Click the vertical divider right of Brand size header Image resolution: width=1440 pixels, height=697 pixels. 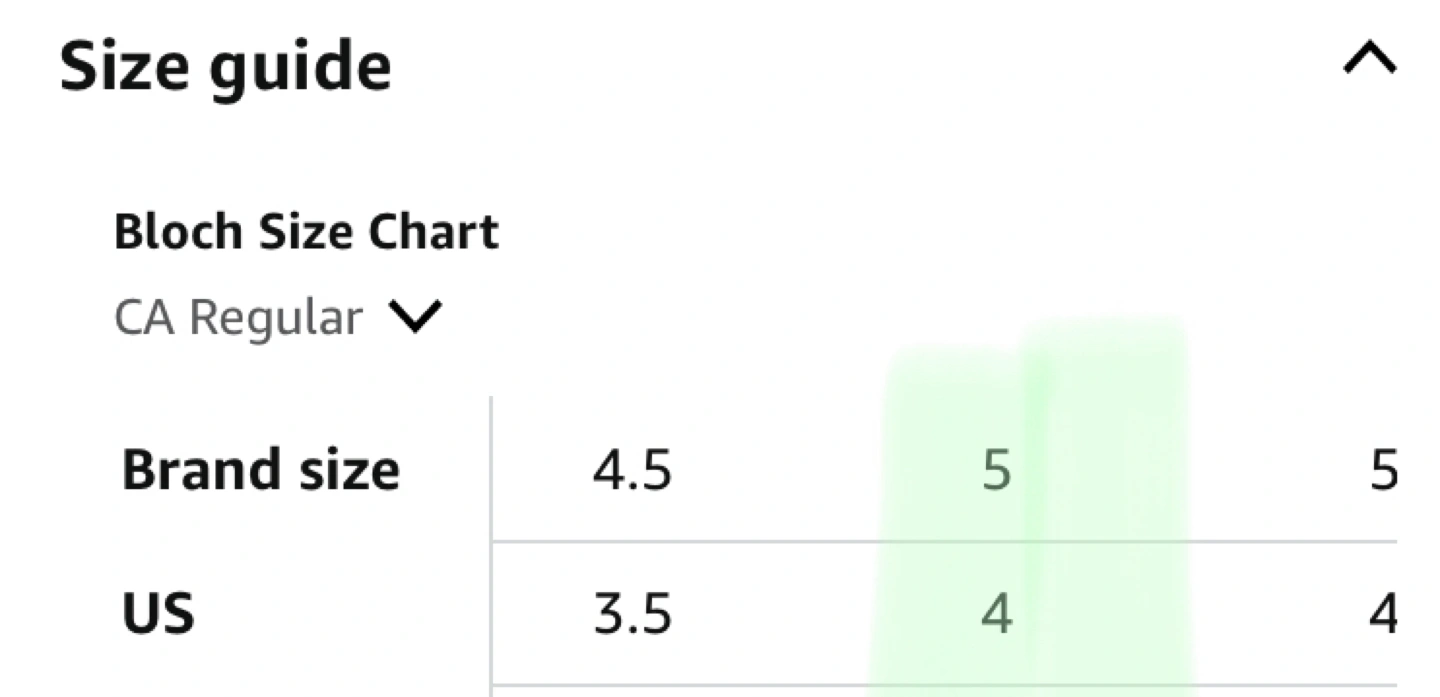point(492,469)
